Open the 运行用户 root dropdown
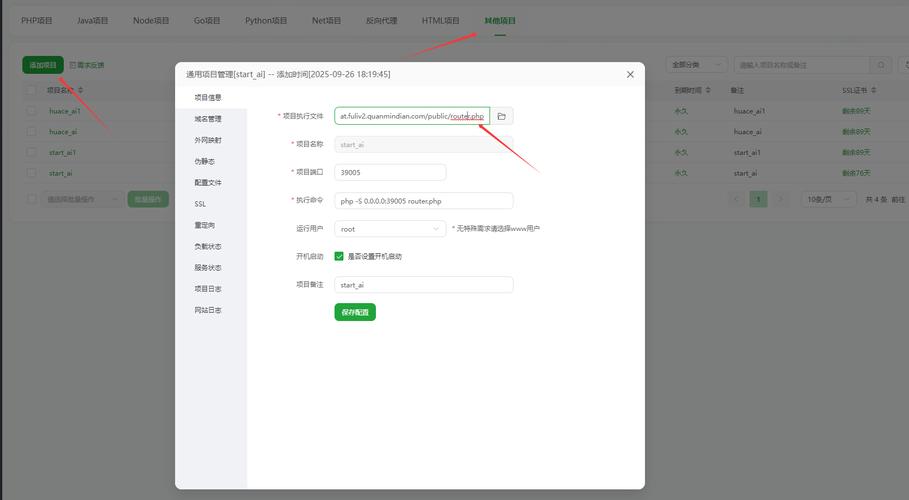 coord(390,229)
